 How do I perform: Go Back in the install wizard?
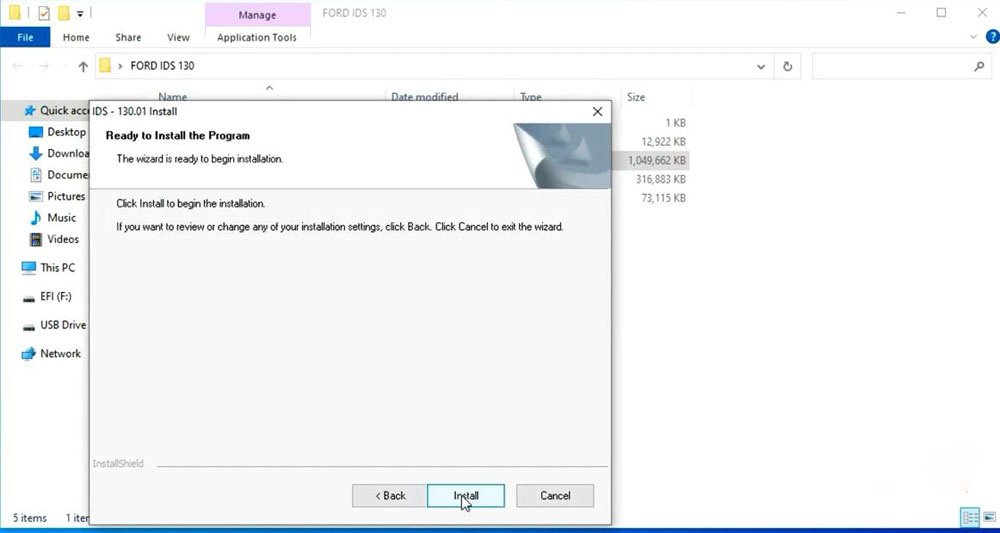pos(390,495)
